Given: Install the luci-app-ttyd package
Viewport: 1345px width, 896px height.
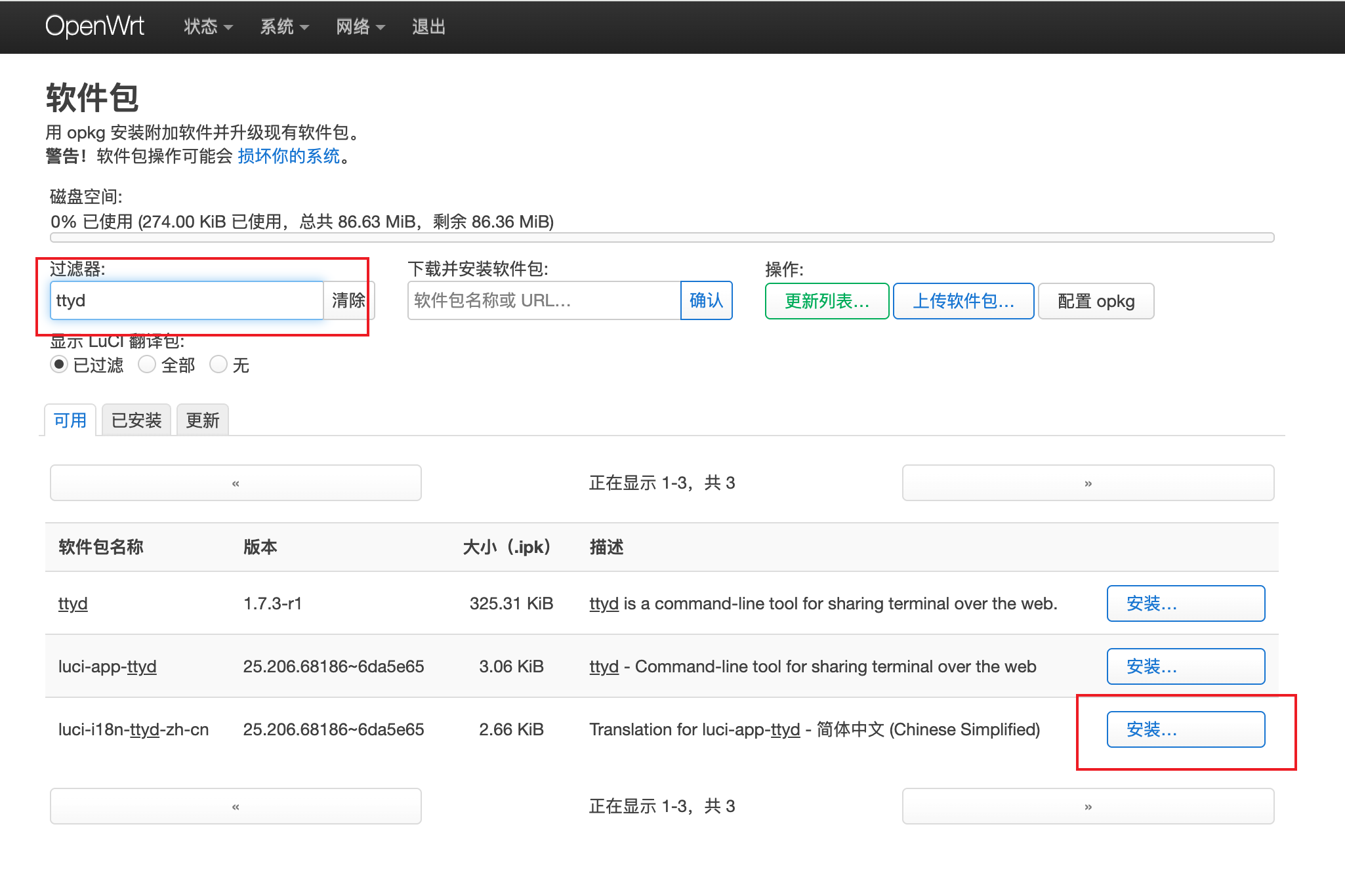Looking at the screenshot, I should pos(1186,666).
